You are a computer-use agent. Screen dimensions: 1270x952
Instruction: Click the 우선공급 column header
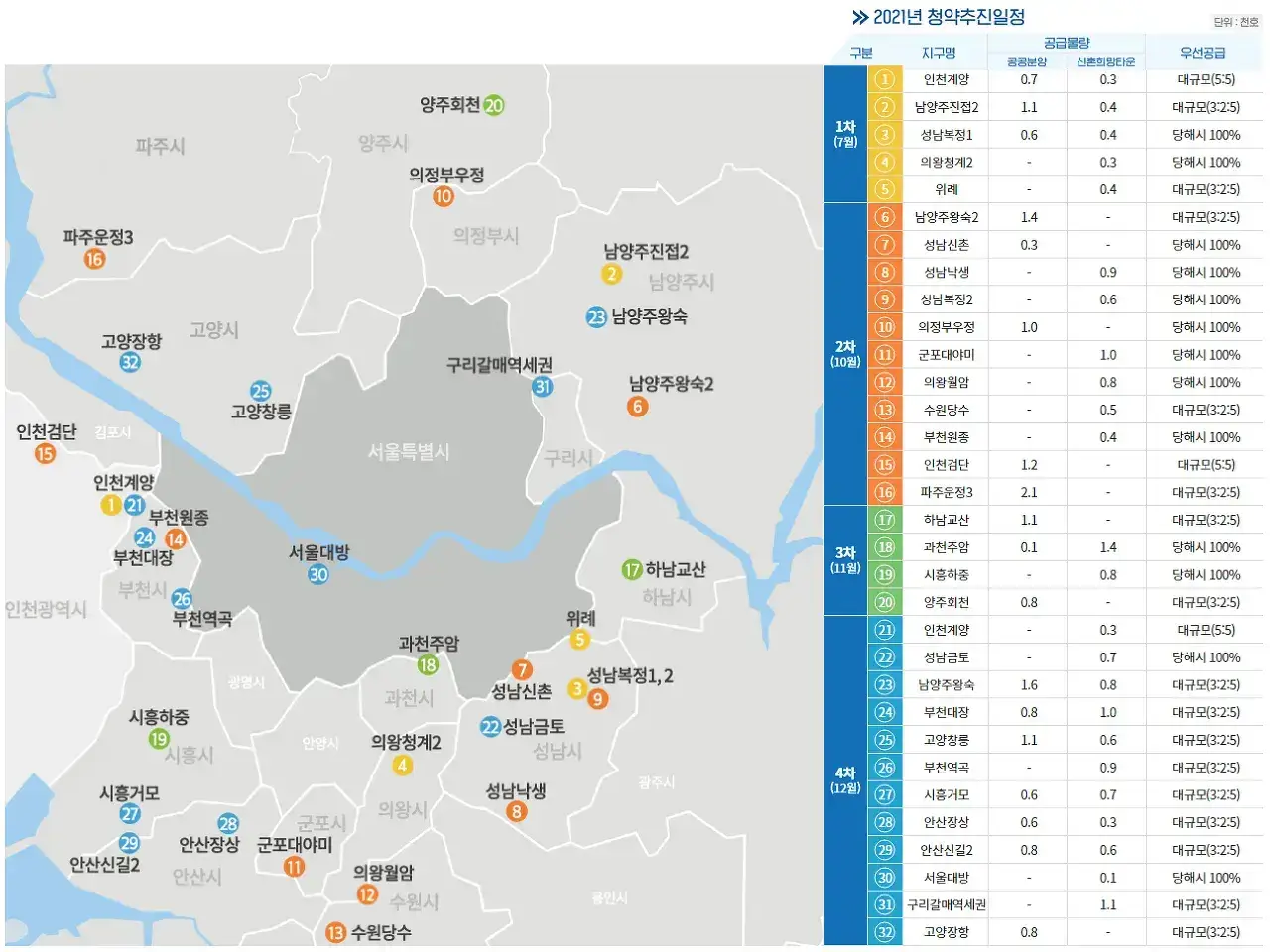point(1203,52)
